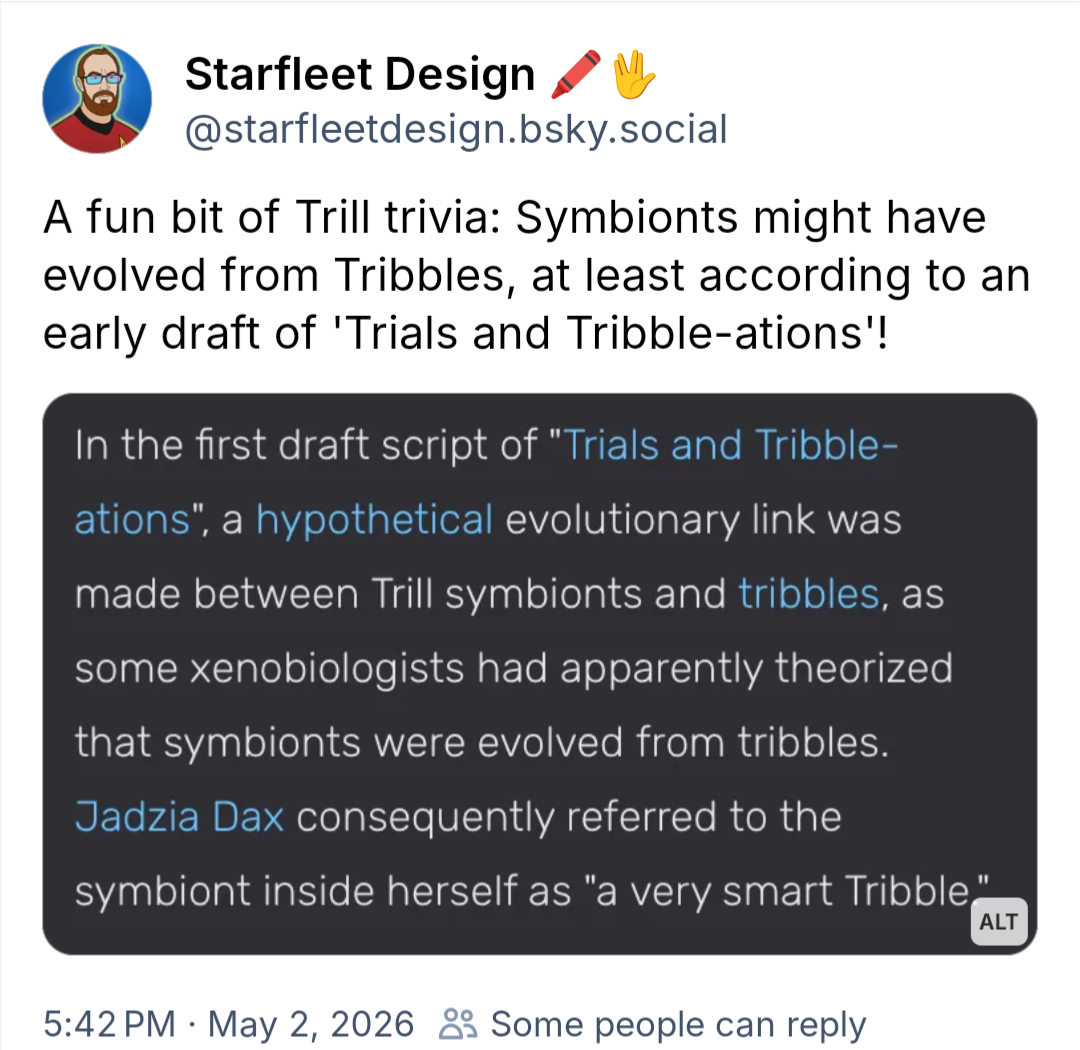The height and width of the screenshot is (1050, 1080).
Task: Click the Vulcan salute hand emoji
Action: coord(633,74)
